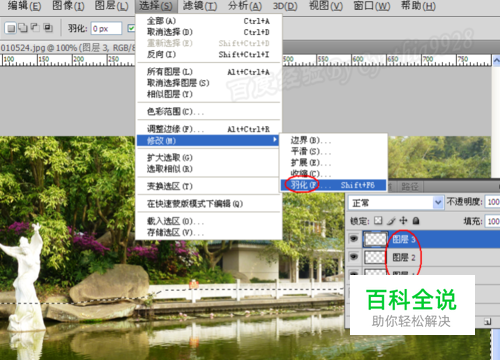Choose 扩大选取(G) grow selection

pos(209,157)
